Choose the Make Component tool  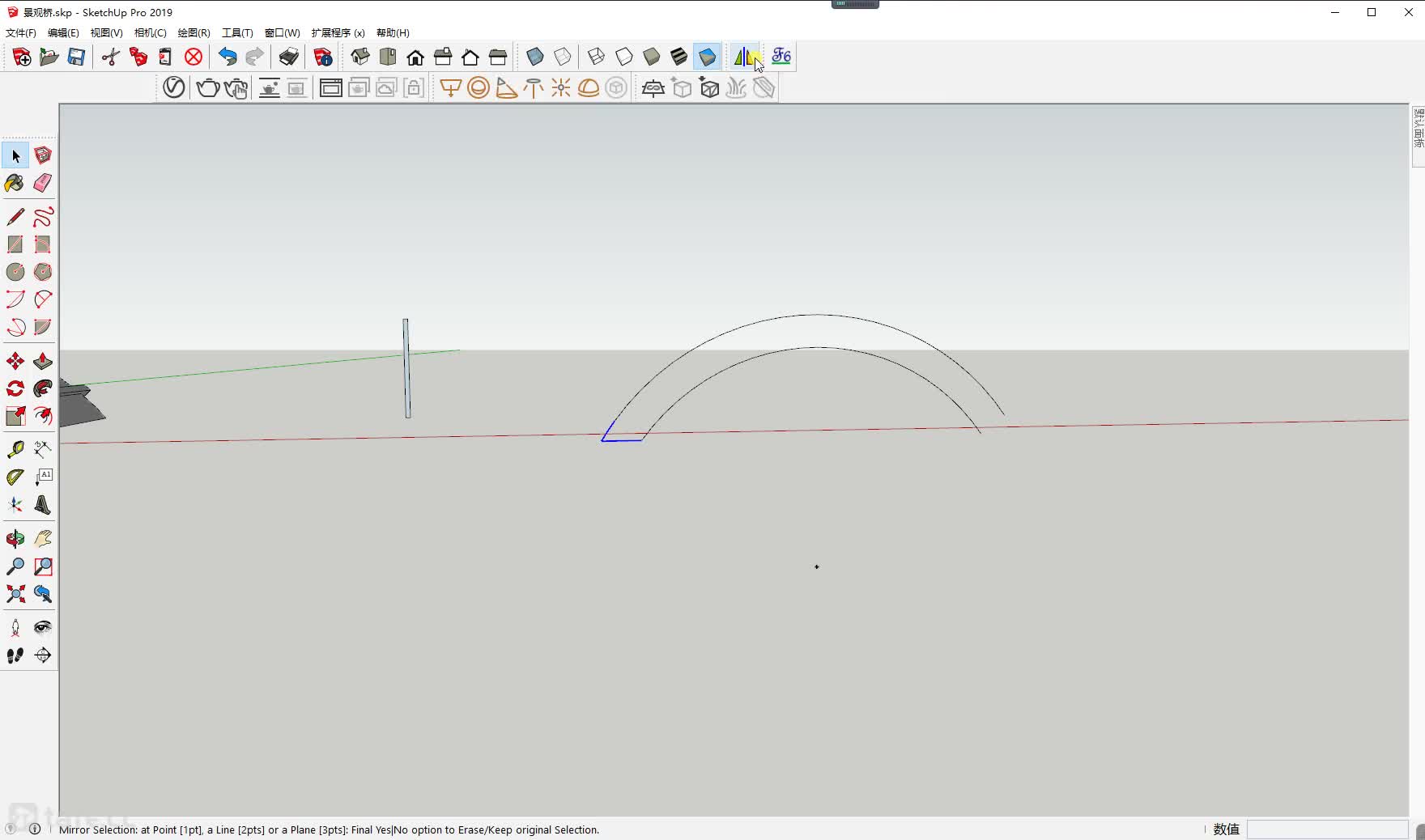(x=43, y=155)
